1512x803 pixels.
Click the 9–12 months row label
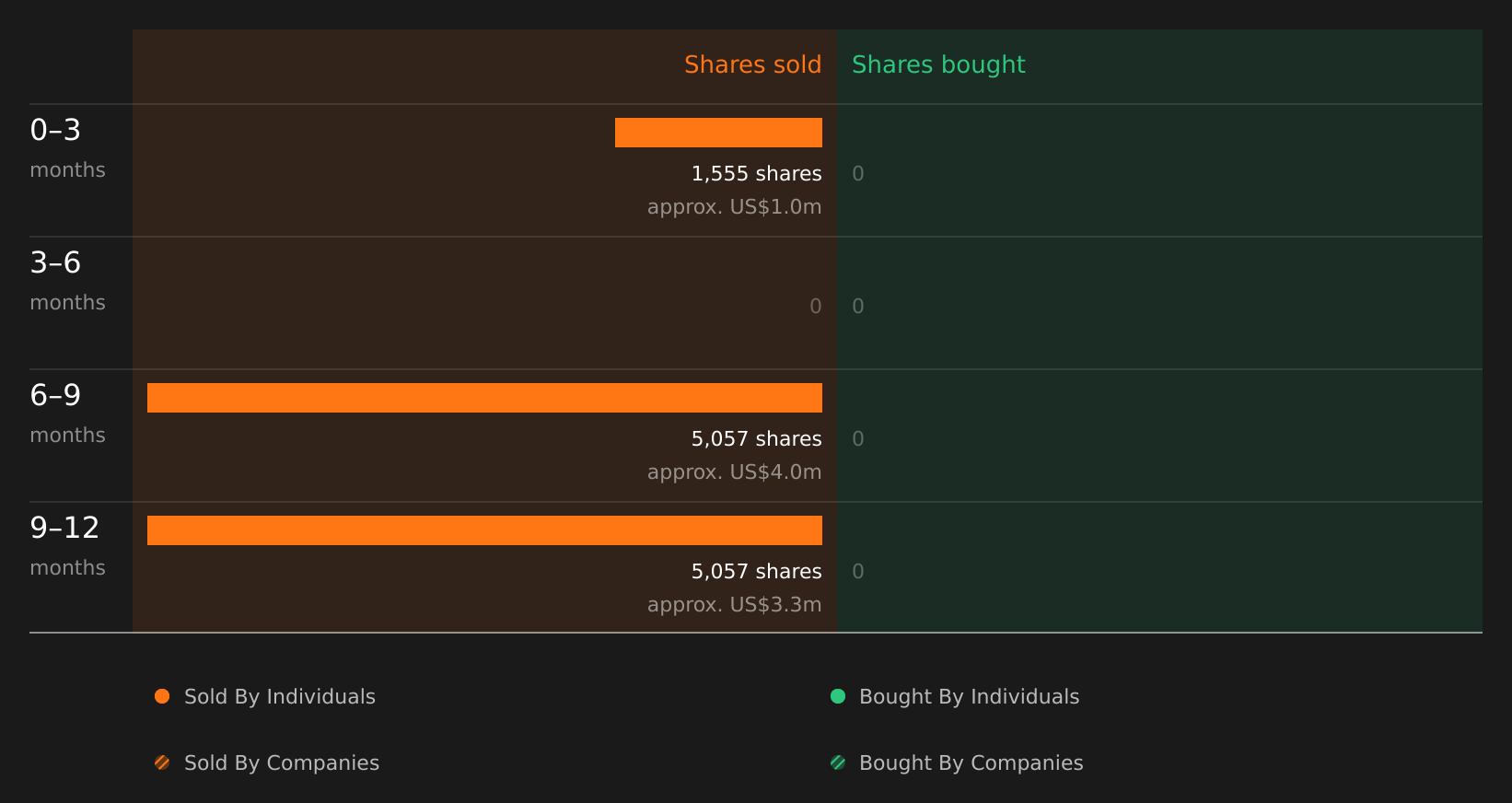(x=67, y=546)
